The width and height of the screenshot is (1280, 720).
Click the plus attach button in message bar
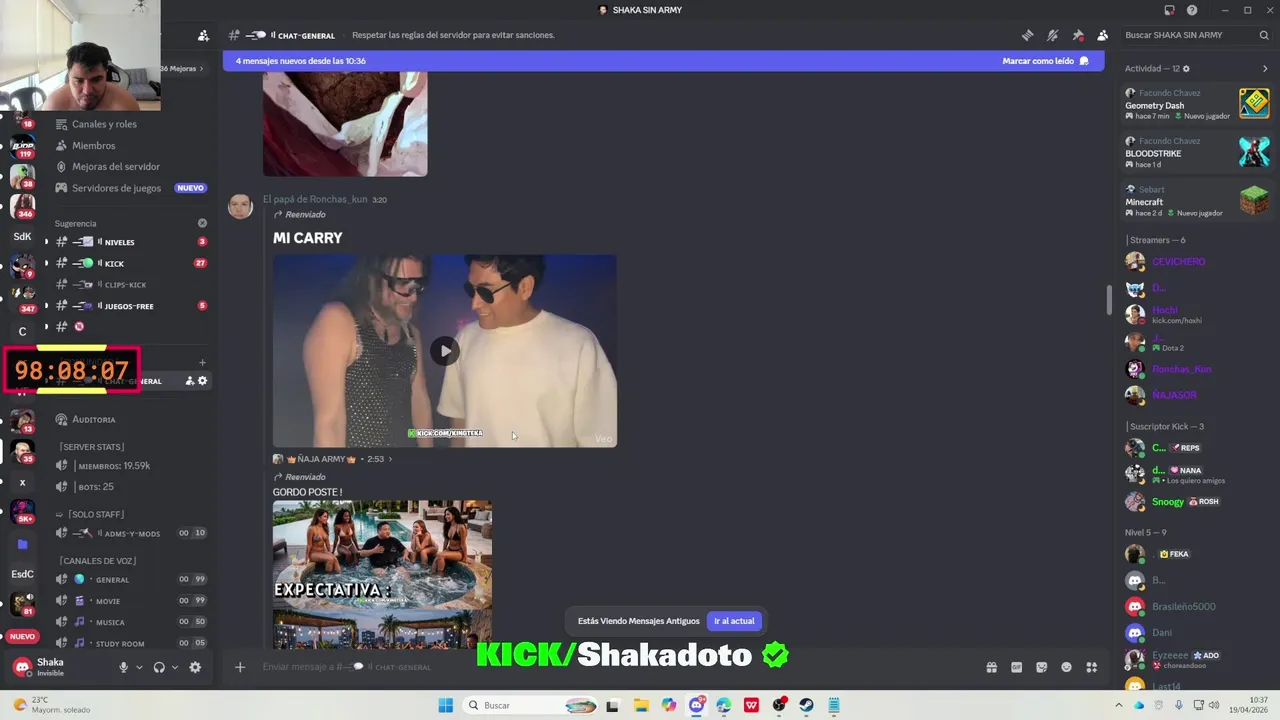240,667
